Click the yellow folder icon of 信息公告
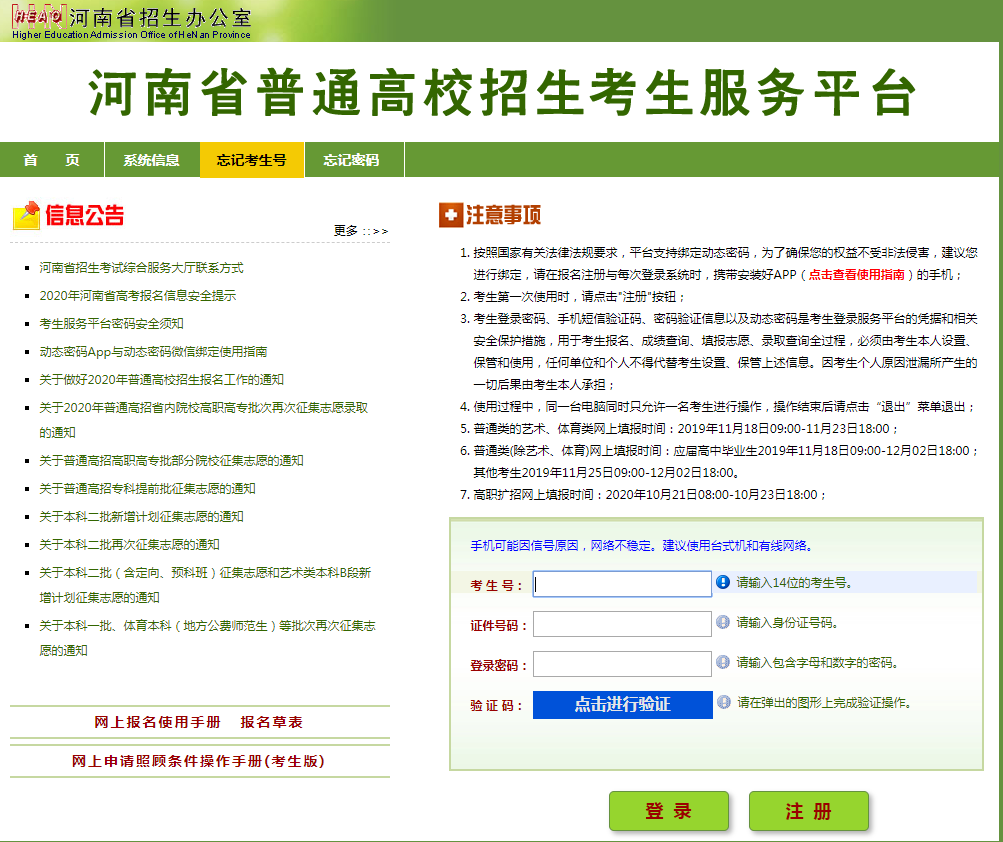The image size is (1003, 842). pos(27,214)
